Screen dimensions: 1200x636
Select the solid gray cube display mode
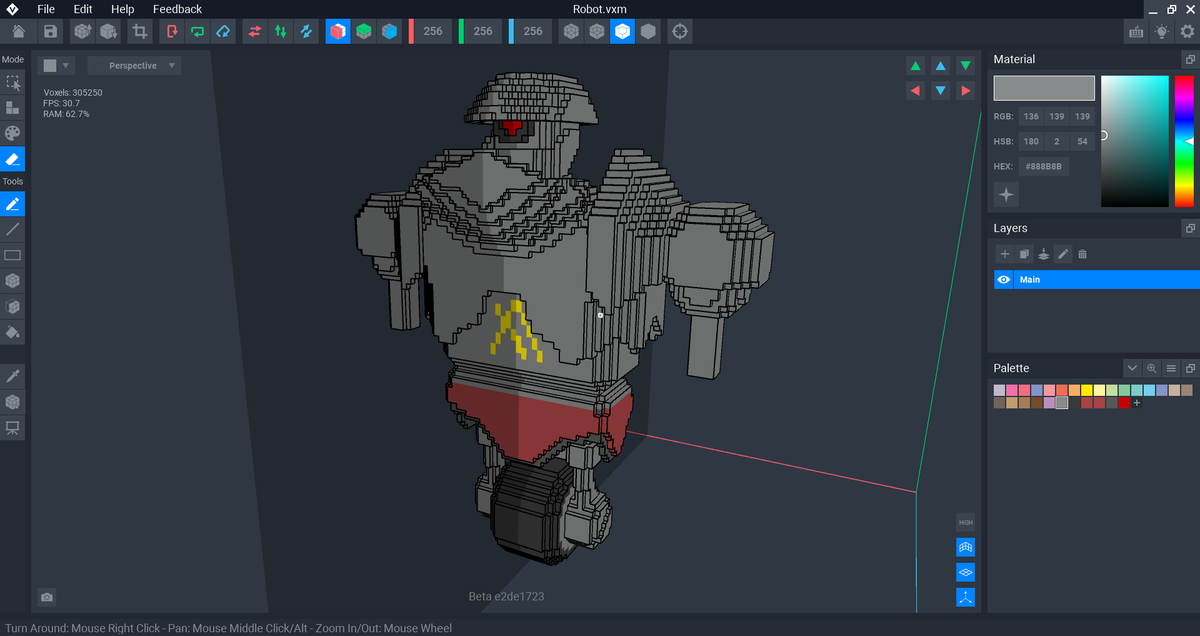tap(649, 31)
